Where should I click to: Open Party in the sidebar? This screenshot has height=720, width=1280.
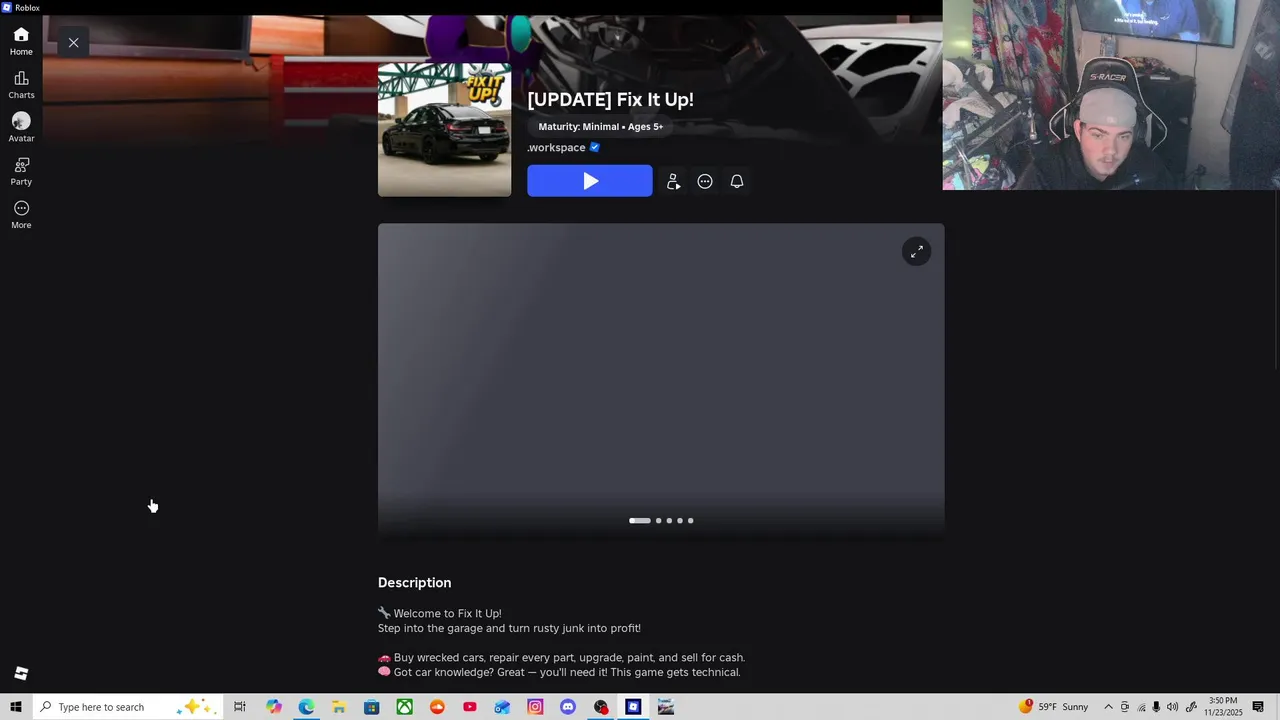[21, 171]
